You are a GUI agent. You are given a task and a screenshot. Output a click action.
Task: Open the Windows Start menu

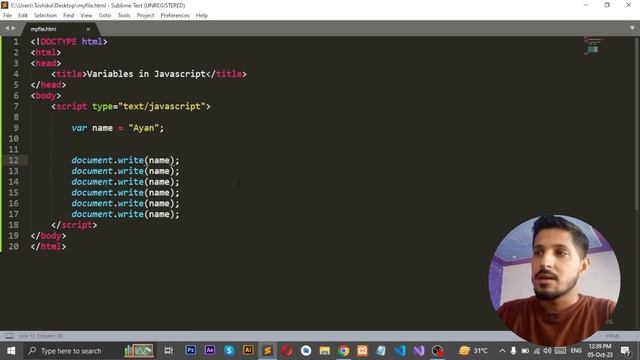tap(11, 351)
